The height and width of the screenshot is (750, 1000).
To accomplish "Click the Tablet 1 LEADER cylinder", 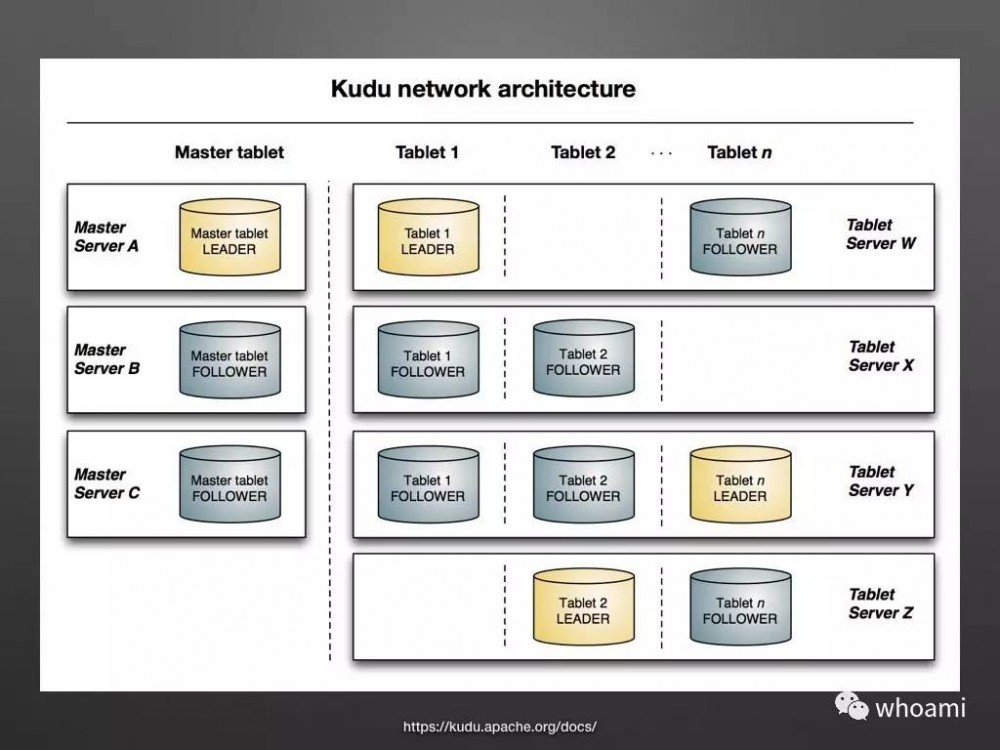I will point(427,237).
